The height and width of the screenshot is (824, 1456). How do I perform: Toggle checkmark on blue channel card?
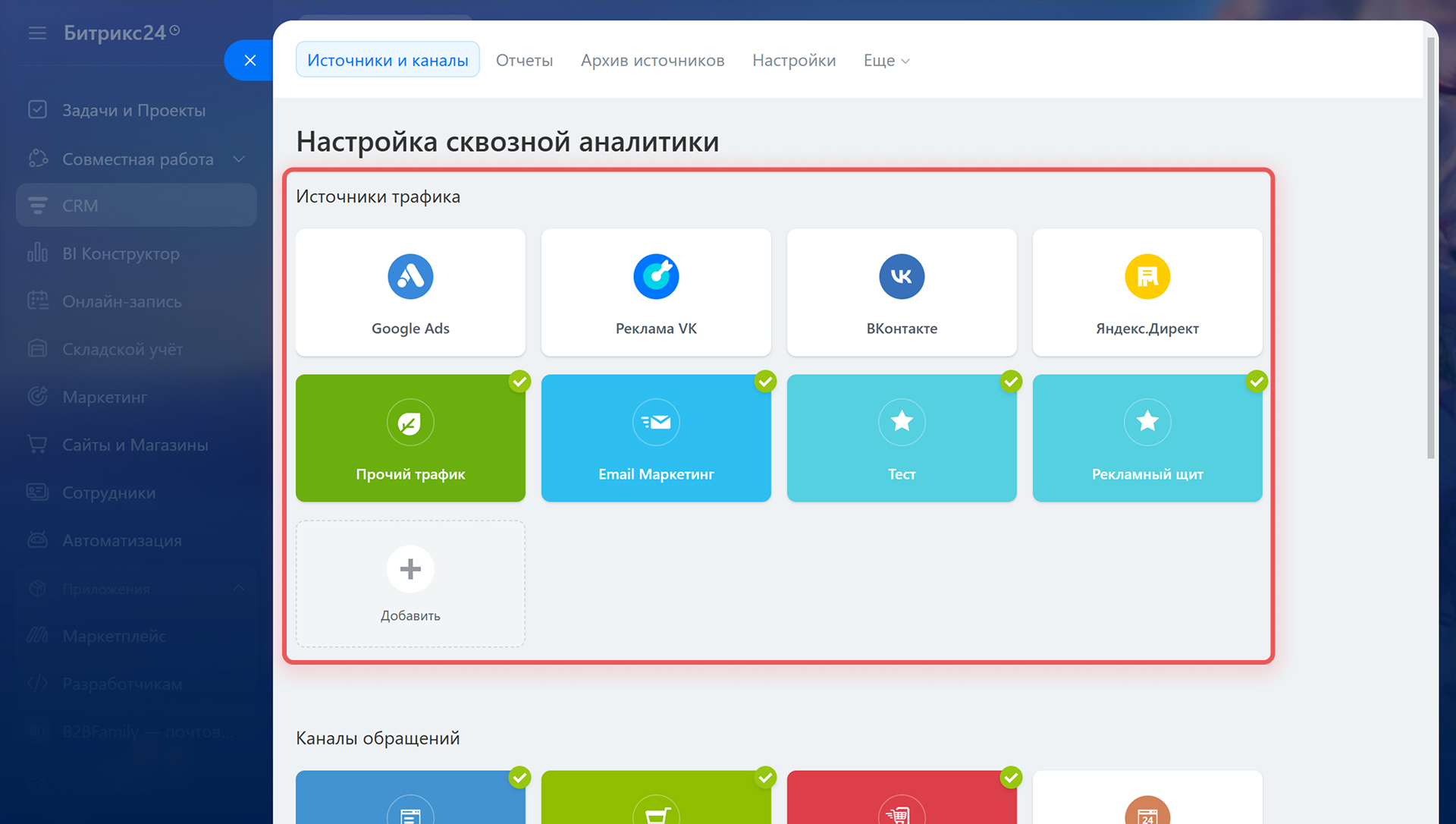click(519, 777)
